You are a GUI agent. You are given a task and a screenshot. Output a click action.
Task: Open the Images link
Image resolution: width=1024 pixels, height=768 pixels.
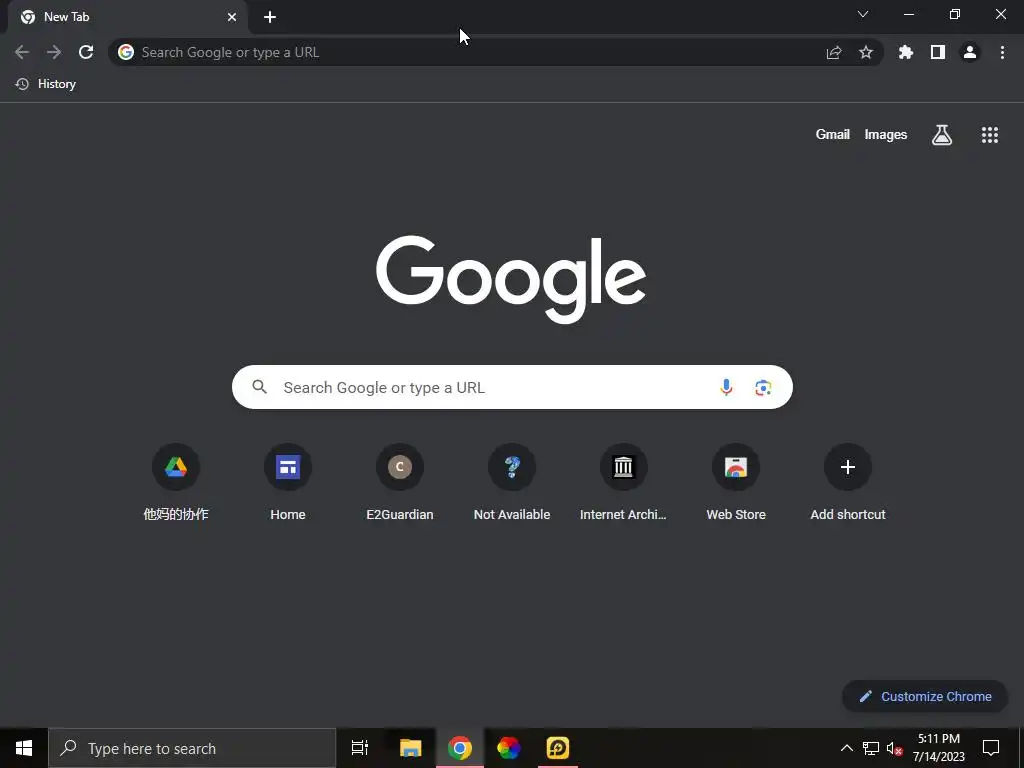click(x=886, y=135)
